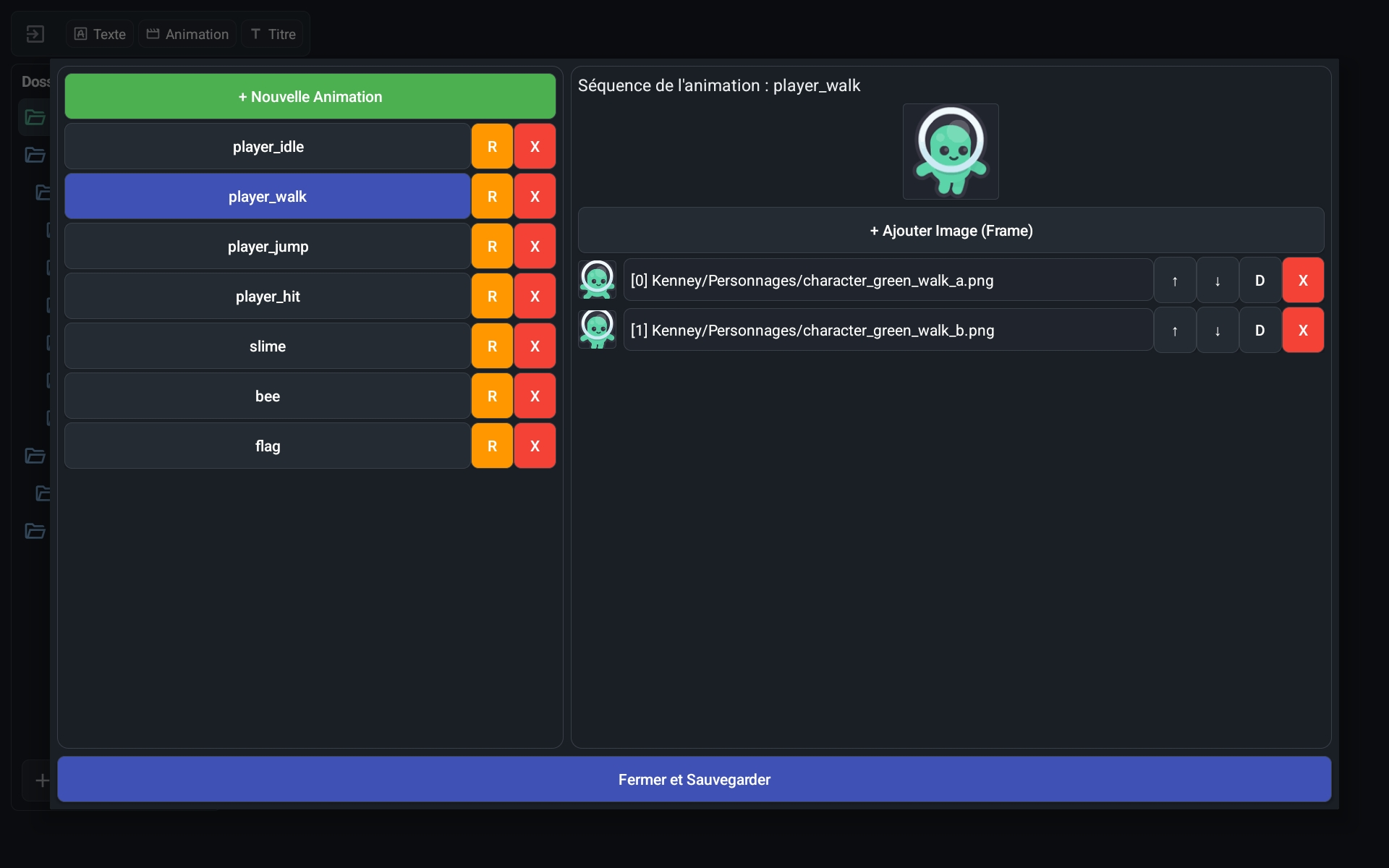Create a new animation with Nouvelle Animation
The width and height of the screenshot is (1389, 868).
pyautogui.click(x=310, y=96)
